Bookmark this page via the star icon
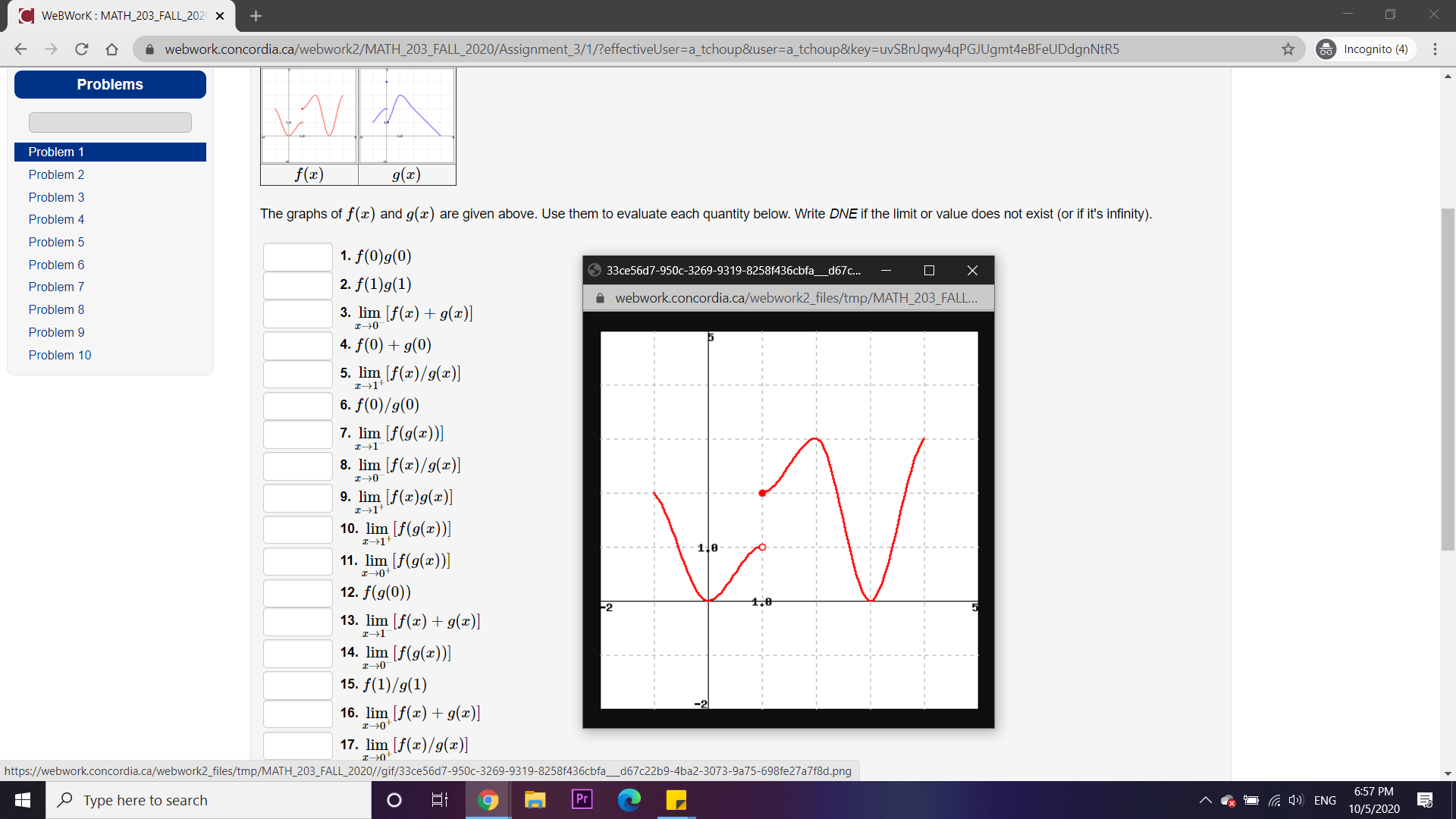Image resolution: width=1456 pixels, height=819 pixels. click(1288, 49)
